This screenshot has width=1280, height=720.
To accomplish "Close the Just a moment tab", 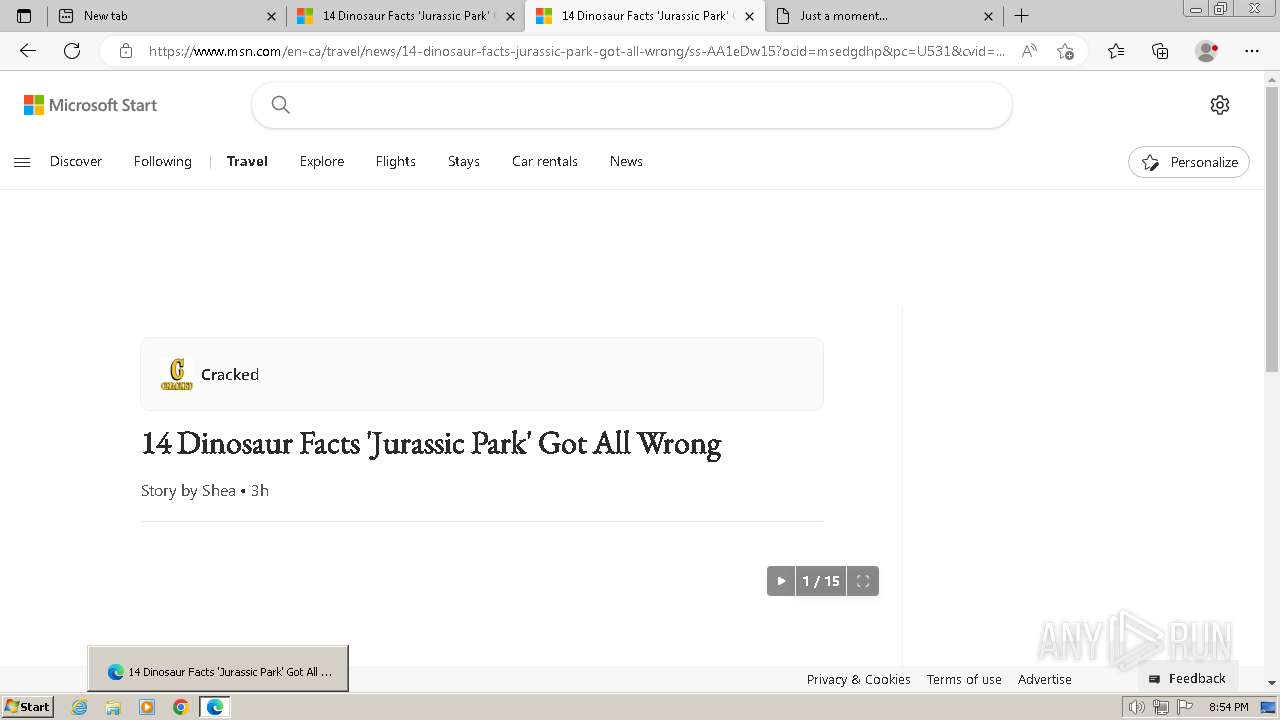I will (988, 16).
